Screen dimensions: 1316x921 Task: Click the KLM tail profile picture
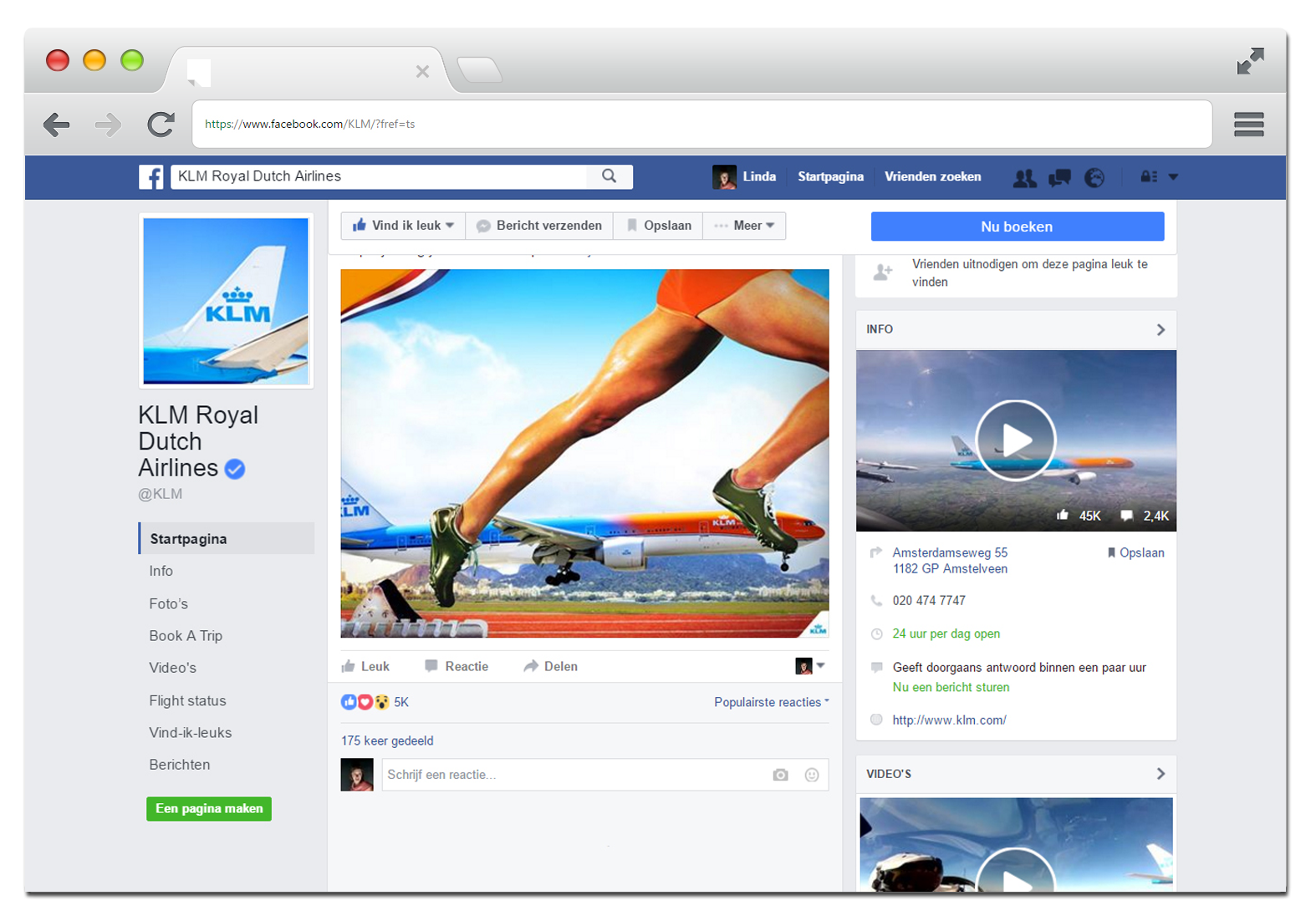226,301
